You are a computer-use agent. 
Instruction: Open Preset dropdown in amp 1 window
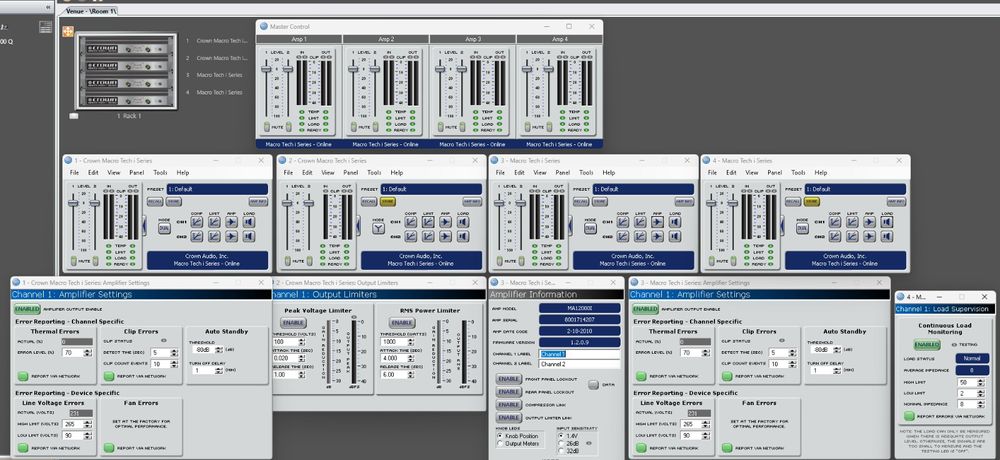217,189
